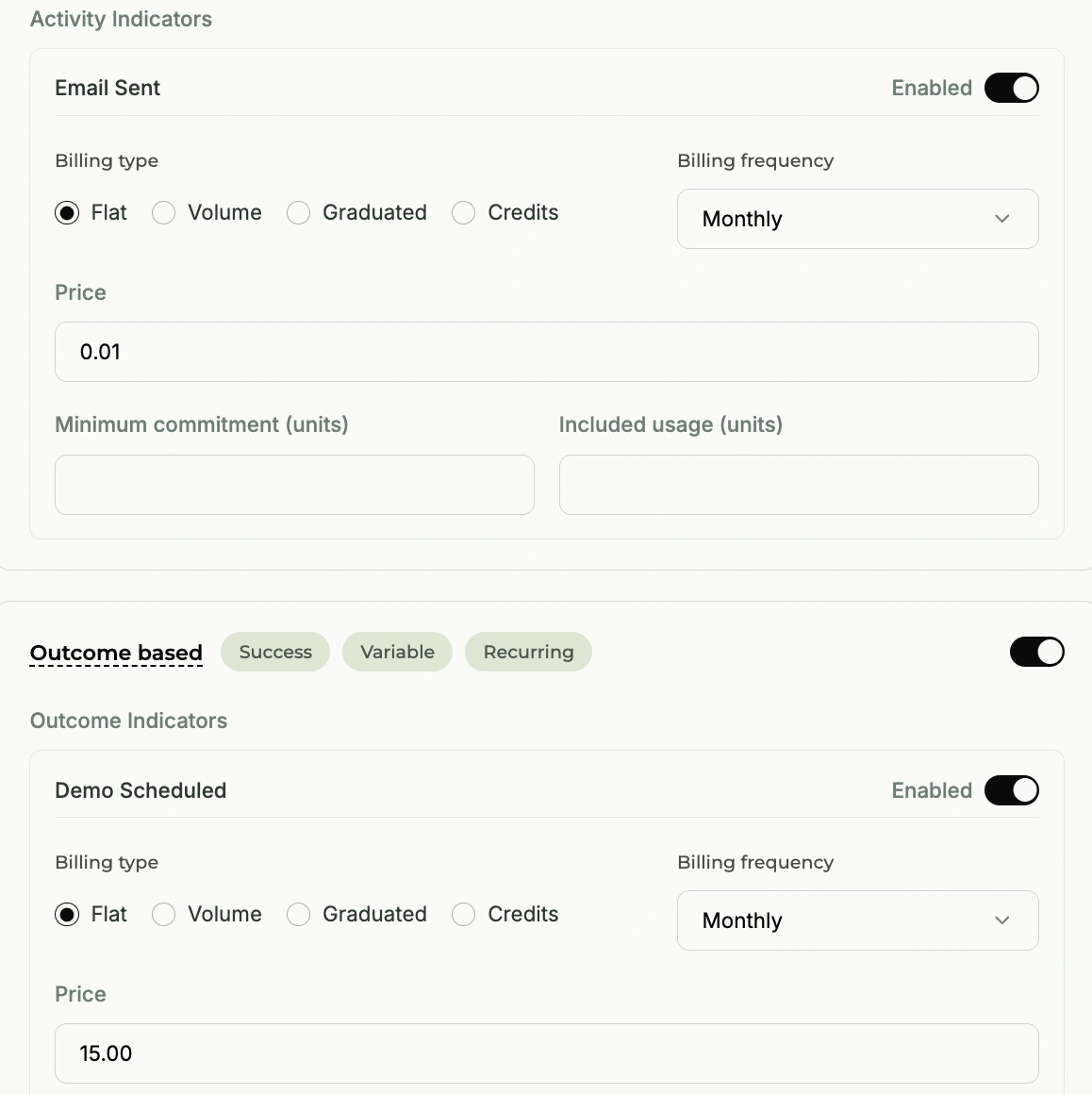Screen dimensions: 1092x1094
Task: Select Credits billing type for Demo Scheduled
Action: pos(463,914)
